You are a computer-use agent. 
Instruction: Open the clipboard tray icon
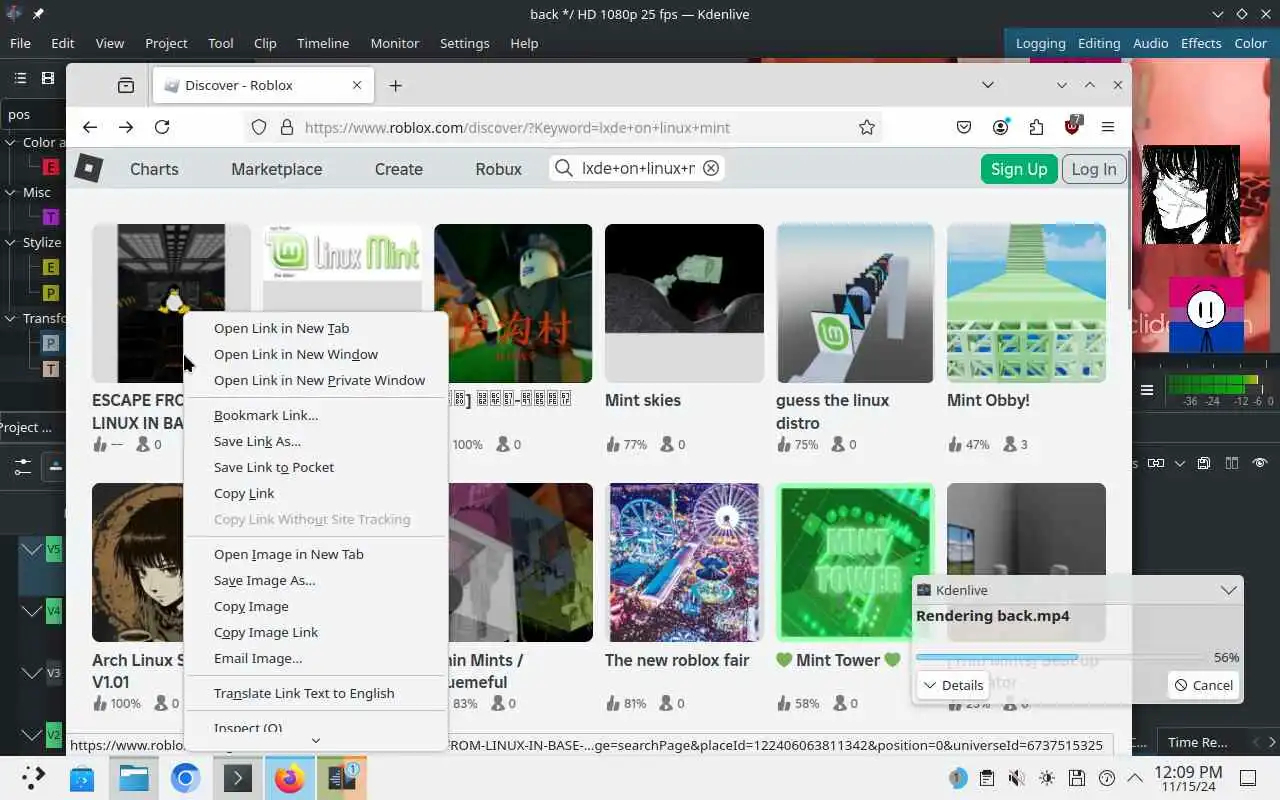pos(987,778)
